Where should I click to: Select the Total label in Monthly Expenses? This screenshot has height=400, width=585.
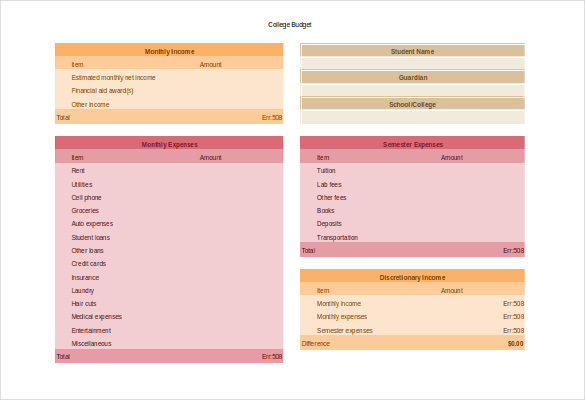63,356
